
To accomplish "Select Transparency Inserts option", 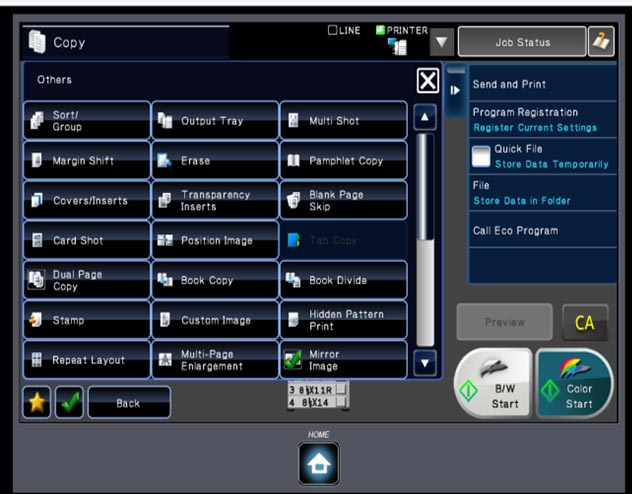I will pyautogui.click(x=215, y=200).
